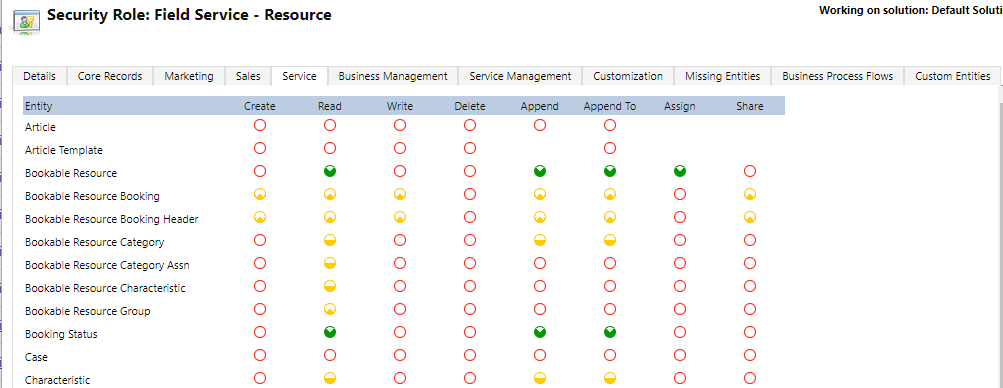Viewport: 1003px width, 388px height.
Task: Toggle Append To privilege for Article
Action: pyautogui.click(x=610, y=125)
